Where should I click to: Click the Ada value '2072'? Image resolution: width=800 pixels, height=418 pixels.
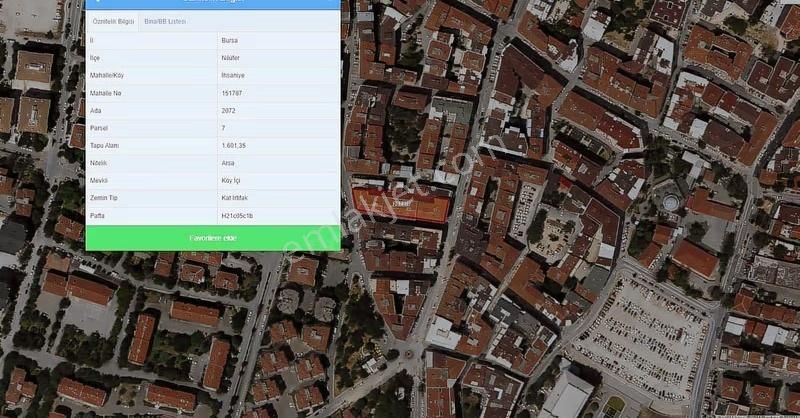click(228, 111)
